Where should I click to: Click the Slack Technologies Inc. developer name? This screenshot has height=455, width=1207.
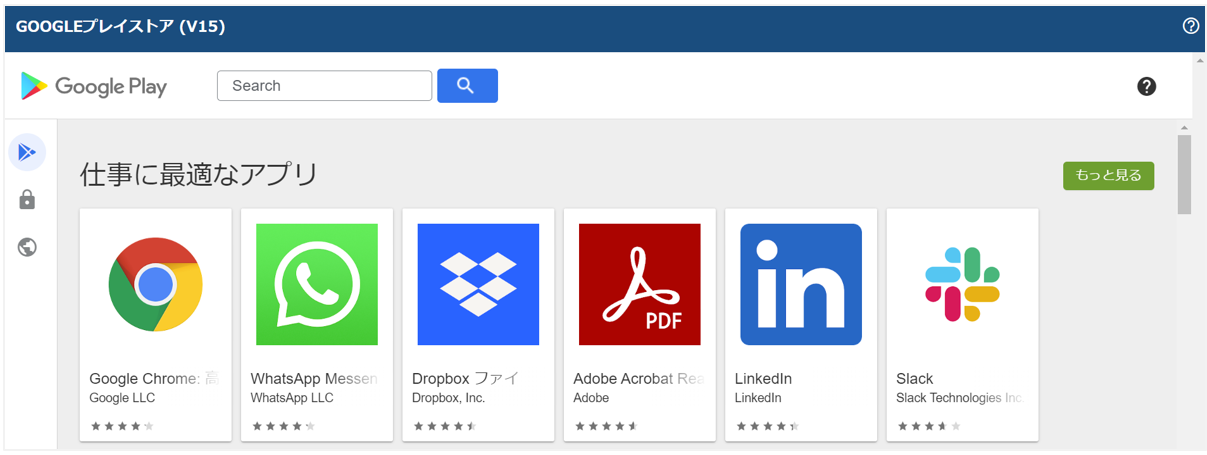tap(960, 398)
